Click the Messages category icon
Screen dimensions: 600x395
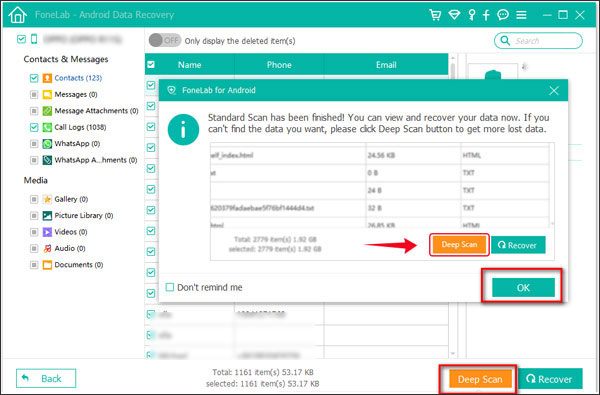[47, 95]
